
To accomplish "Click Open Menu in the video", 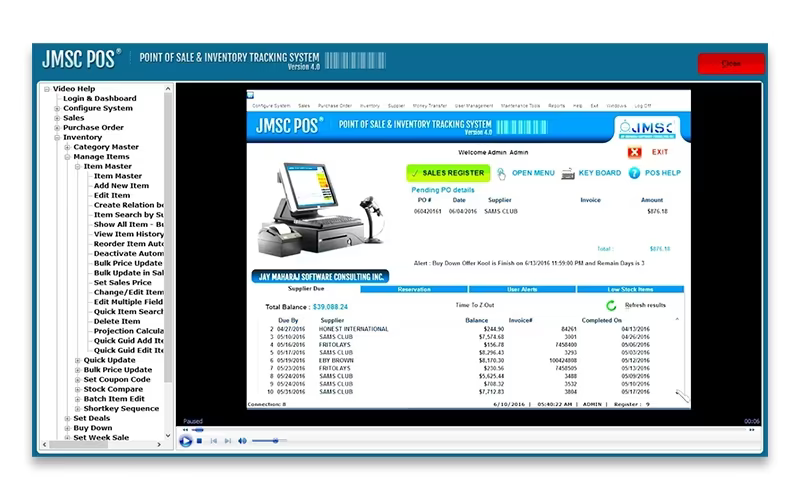I will click(533, 173).
